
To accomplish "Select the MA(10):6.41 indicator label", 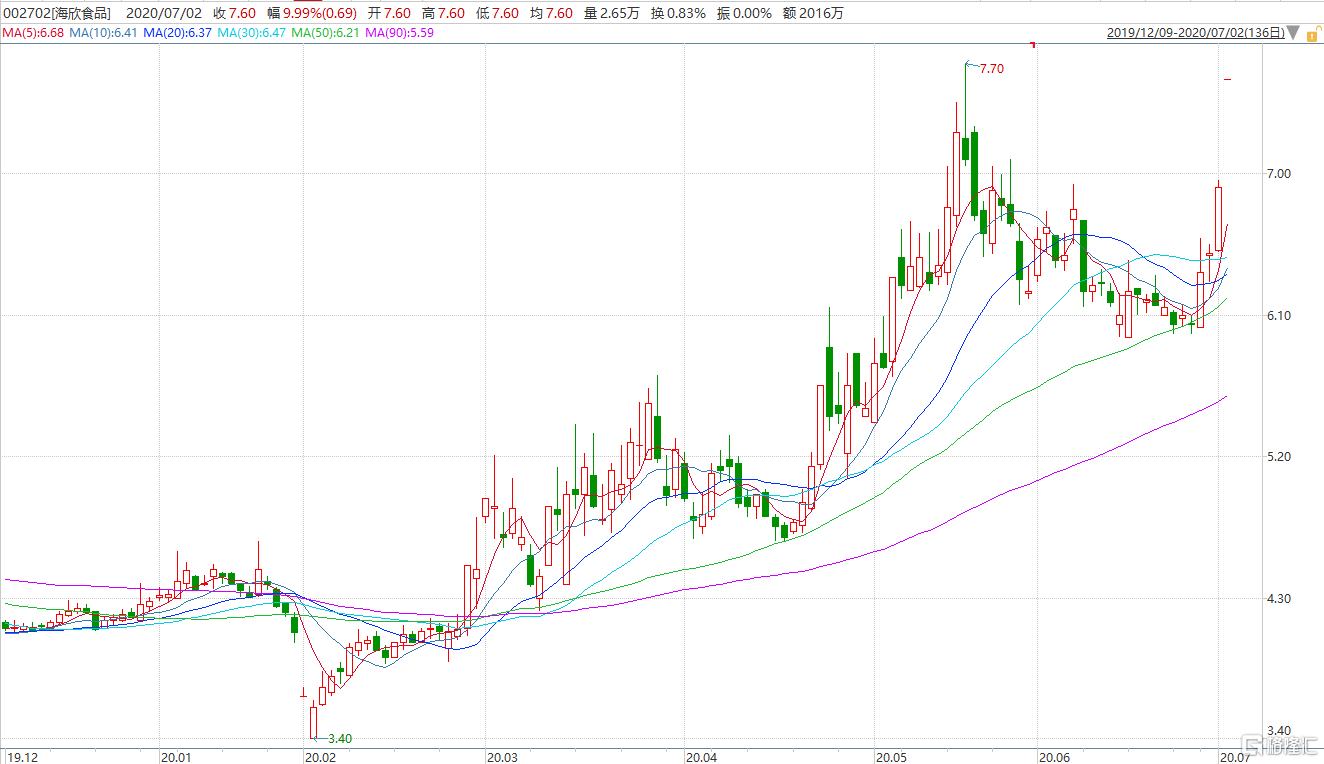I will pos(105,33).
